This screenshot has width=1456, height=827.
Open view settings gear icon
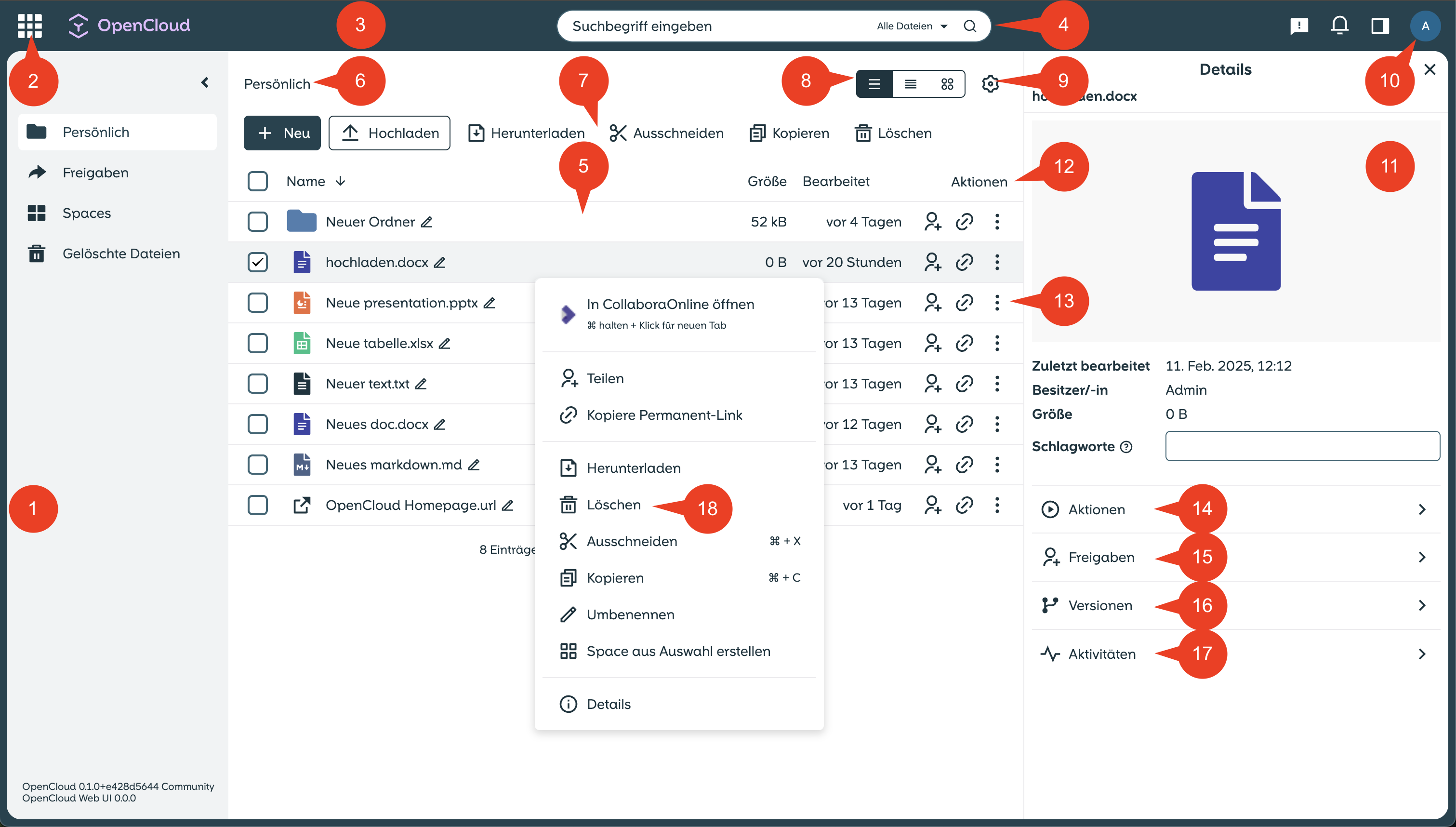tap(990, 84)
